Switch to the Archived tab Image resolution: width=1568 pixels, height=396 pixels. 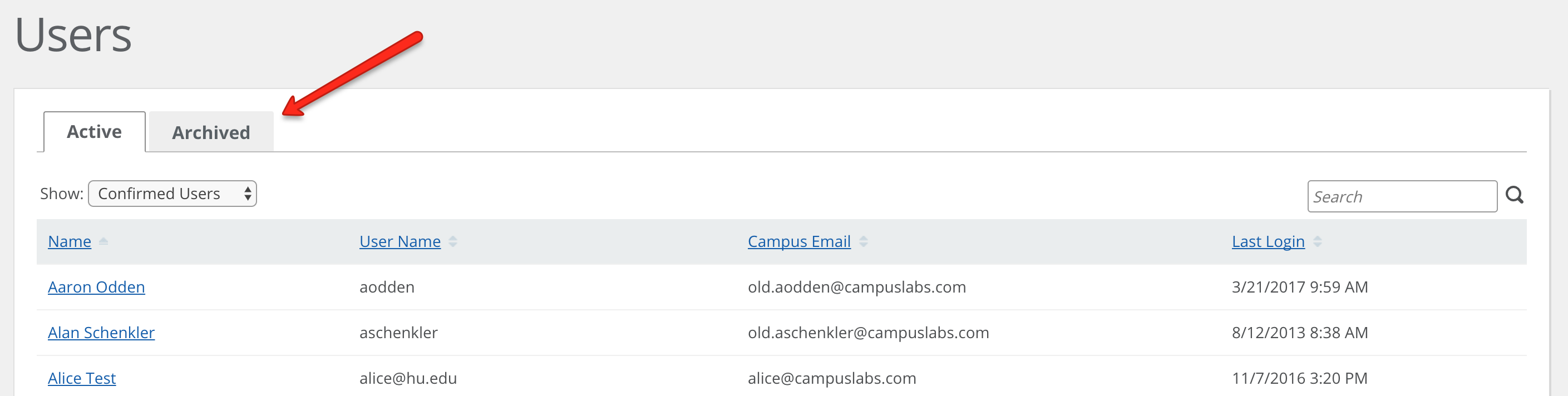211,132
